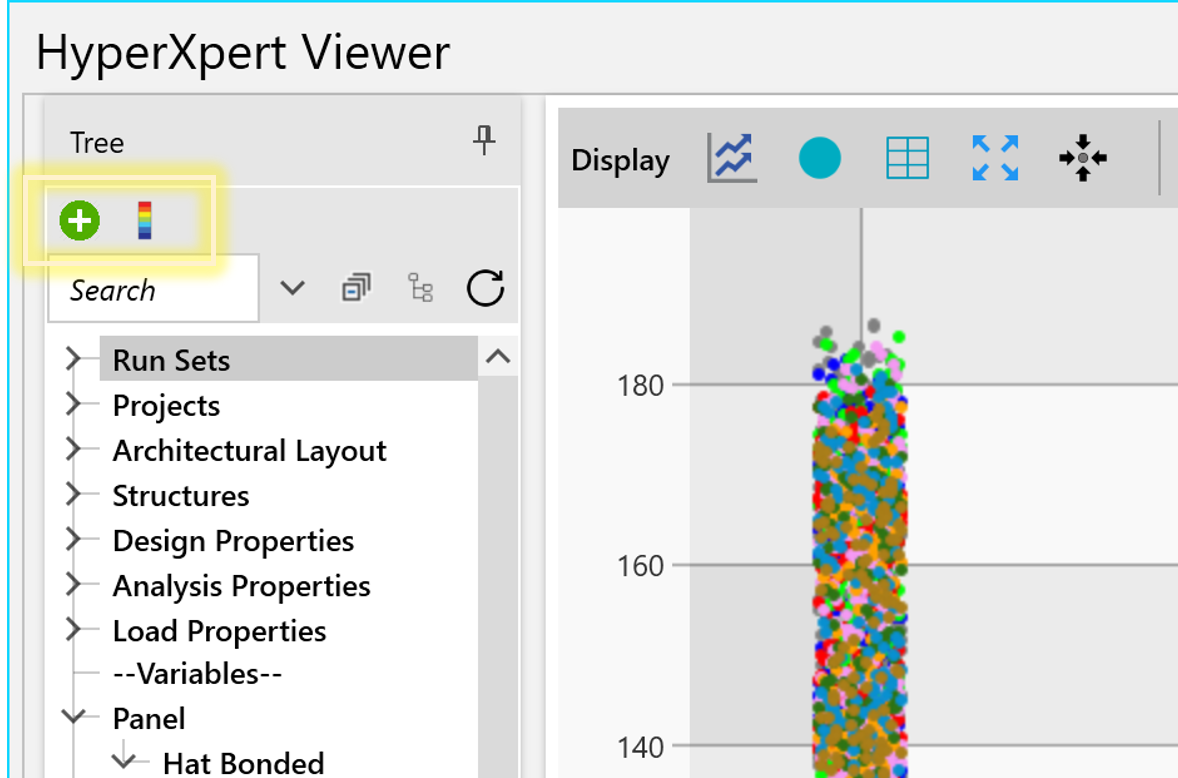
Task: Select the Architectural Layout tree item
Action: 249,451
